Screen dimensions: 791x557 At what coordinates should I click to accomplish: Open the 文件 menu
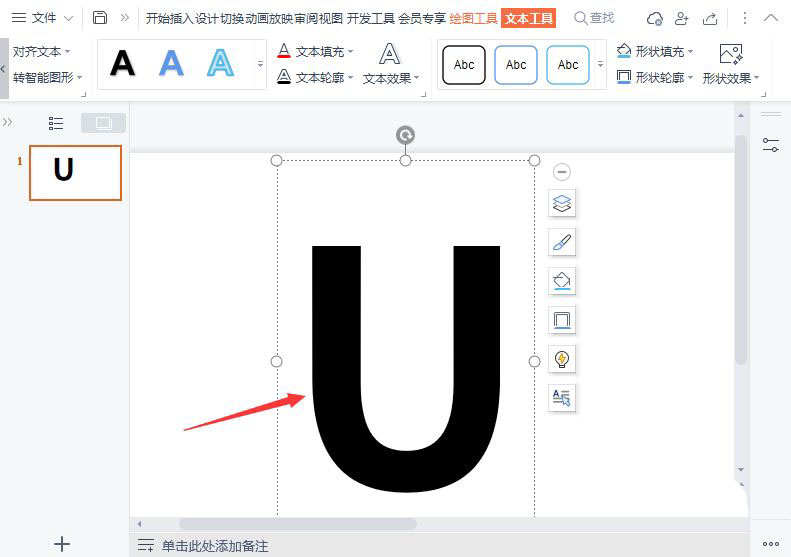coord(42,18)
